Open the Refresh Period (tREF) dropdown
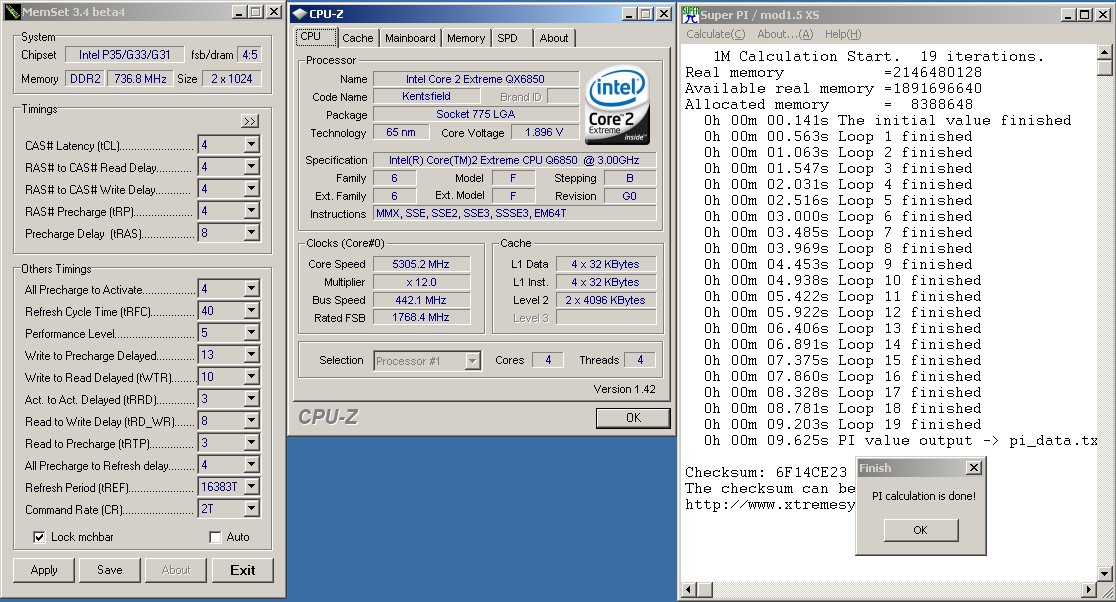Image resolution: width=1116 pixels, height=602 pixels. coord(251,487)
